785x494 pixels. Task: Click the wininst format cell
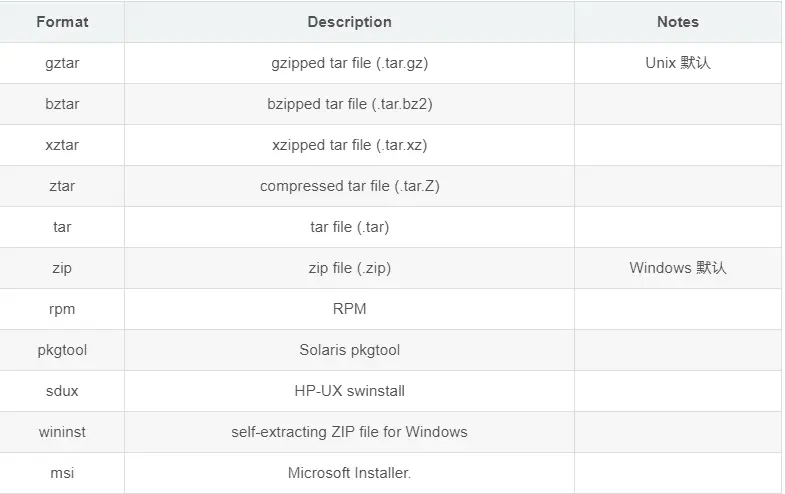pyautogui.click(x=62, y=432)
